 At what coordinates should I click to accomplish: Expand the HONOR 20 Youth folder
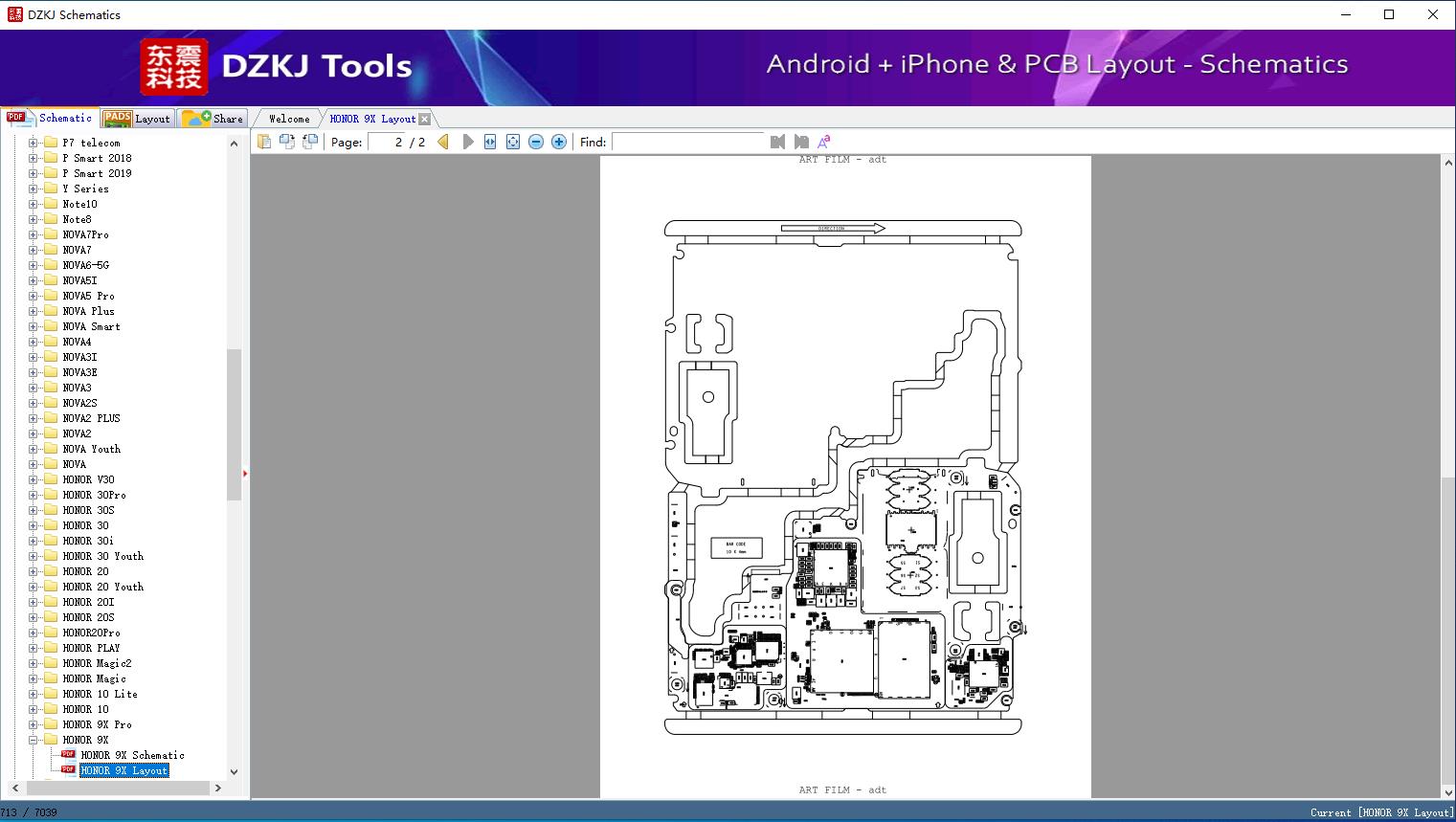[x=34, y=587]
